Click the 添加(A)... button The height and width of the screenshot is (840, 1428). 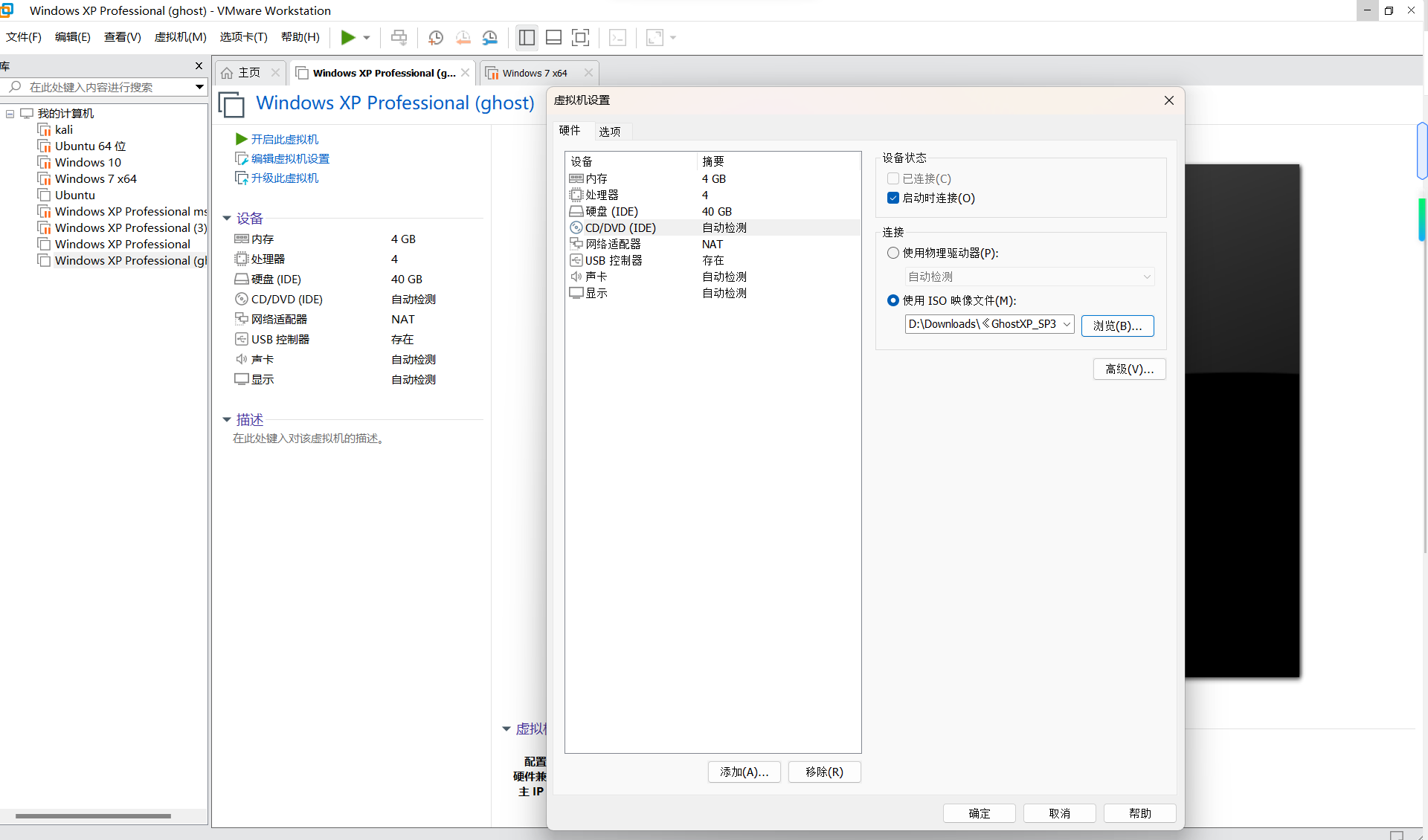pyautogui.click(x=744, y=772)
